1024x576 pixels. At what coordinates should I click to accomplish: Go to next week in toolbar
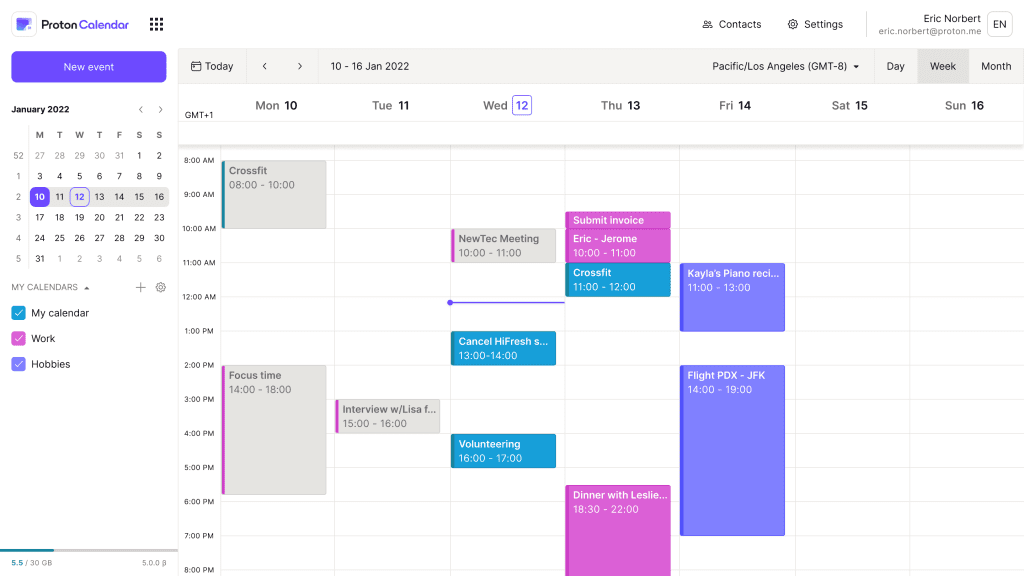click(300, 66)
